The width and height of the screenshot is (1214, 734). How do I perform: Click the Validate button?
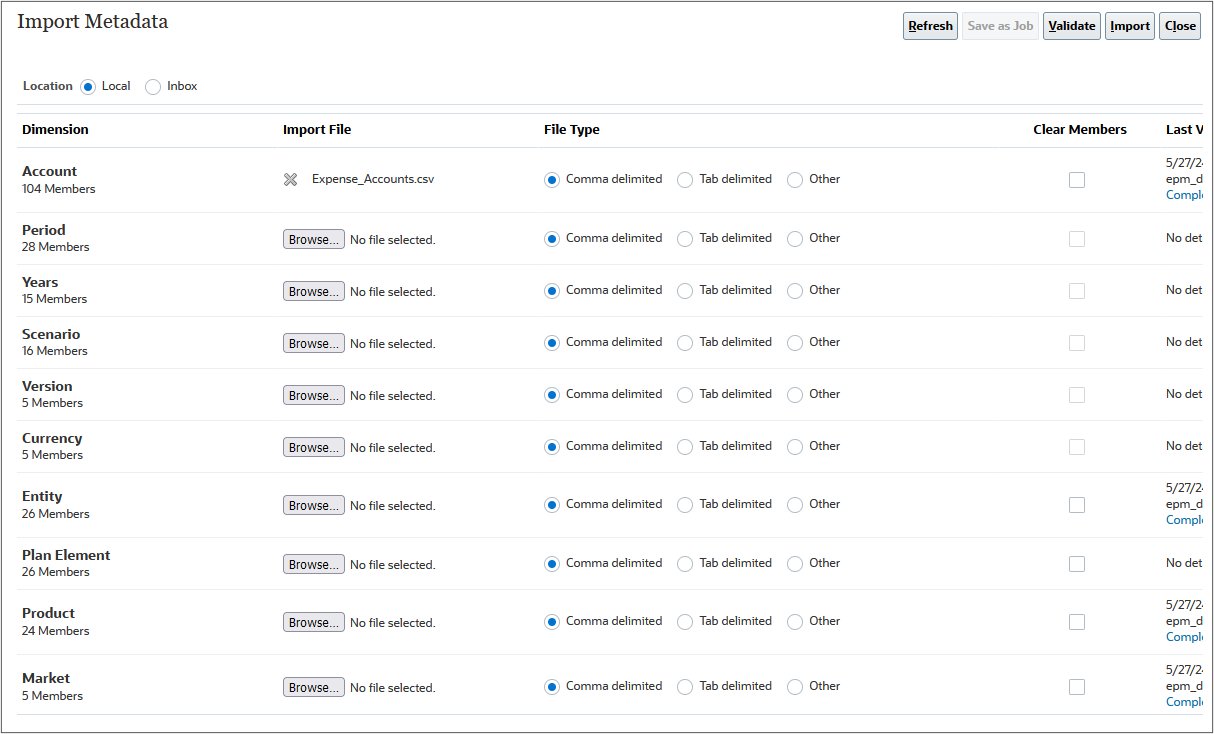[x=1071, y=26]
